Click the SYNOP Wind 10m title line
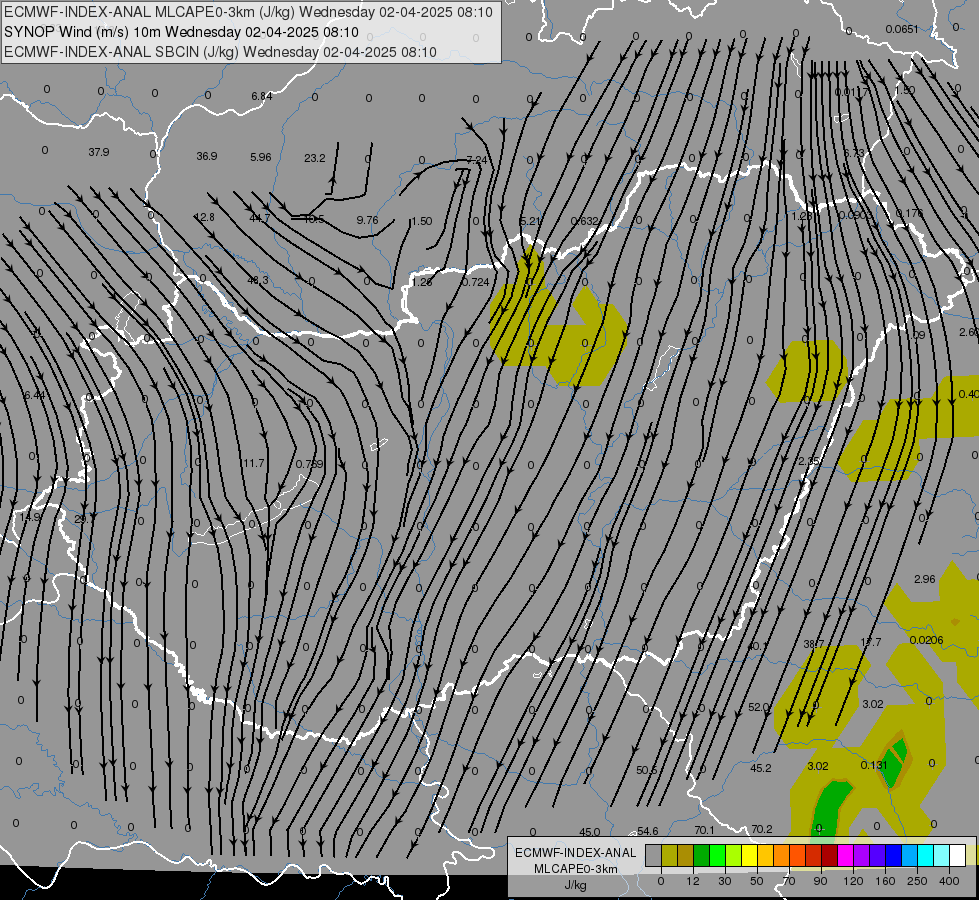 pos(181,32)
